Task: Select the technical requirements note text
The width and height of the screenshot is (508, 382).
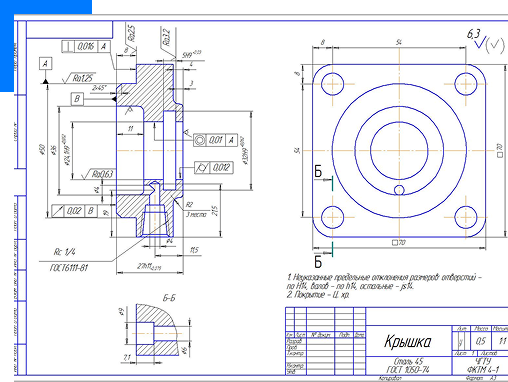Action: point(383,286)
